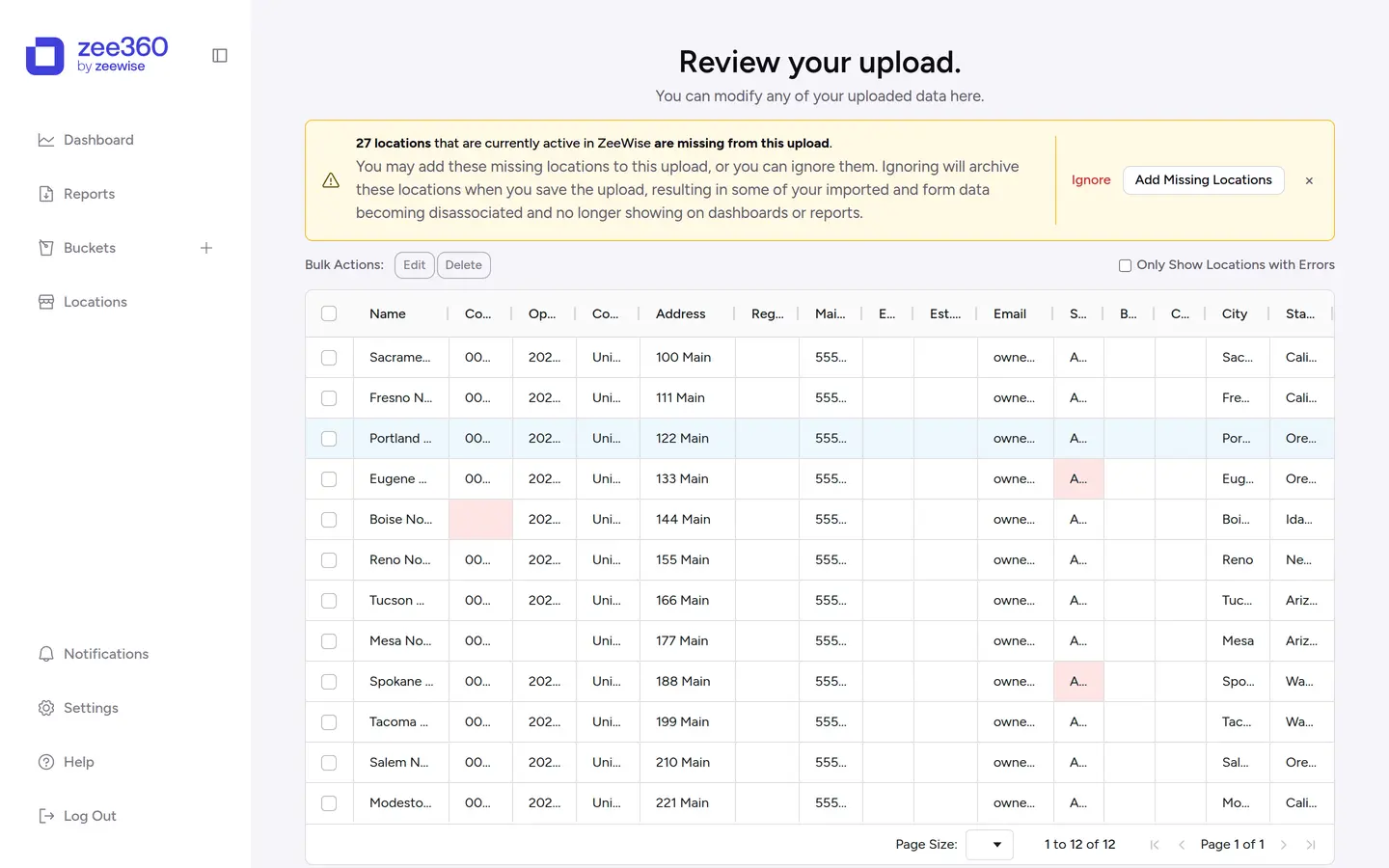This screenshot has height=868, width=1389.
Task: Click the Reports document icon
Action: 45,194
